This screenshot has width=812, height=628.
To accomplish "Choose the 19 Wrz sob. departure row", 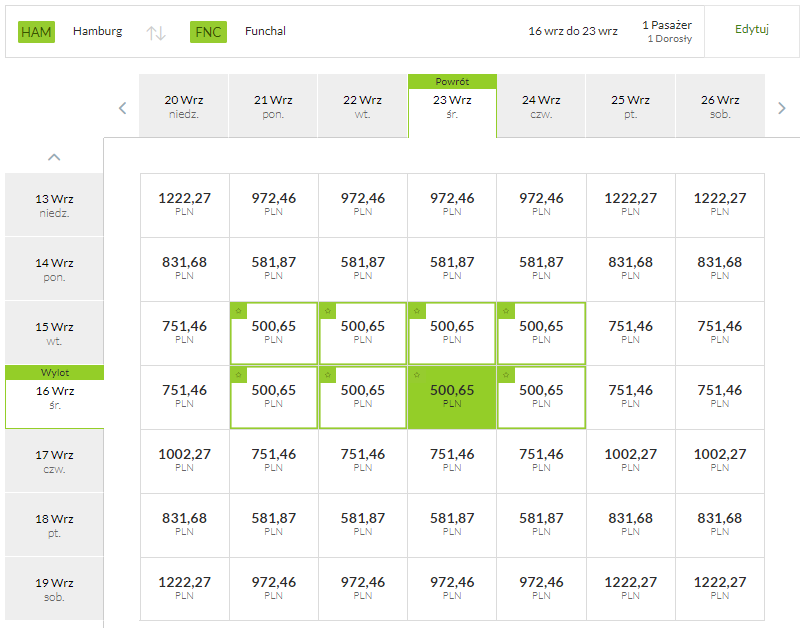I will [x=54, y=589].
